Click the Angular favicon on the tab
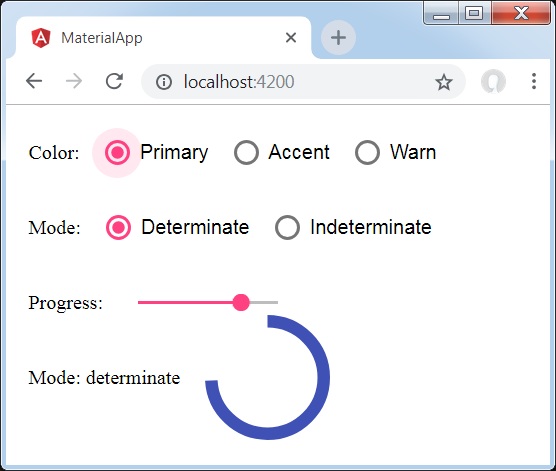Viewport: 556px width, 471px height. pos(41,38)
